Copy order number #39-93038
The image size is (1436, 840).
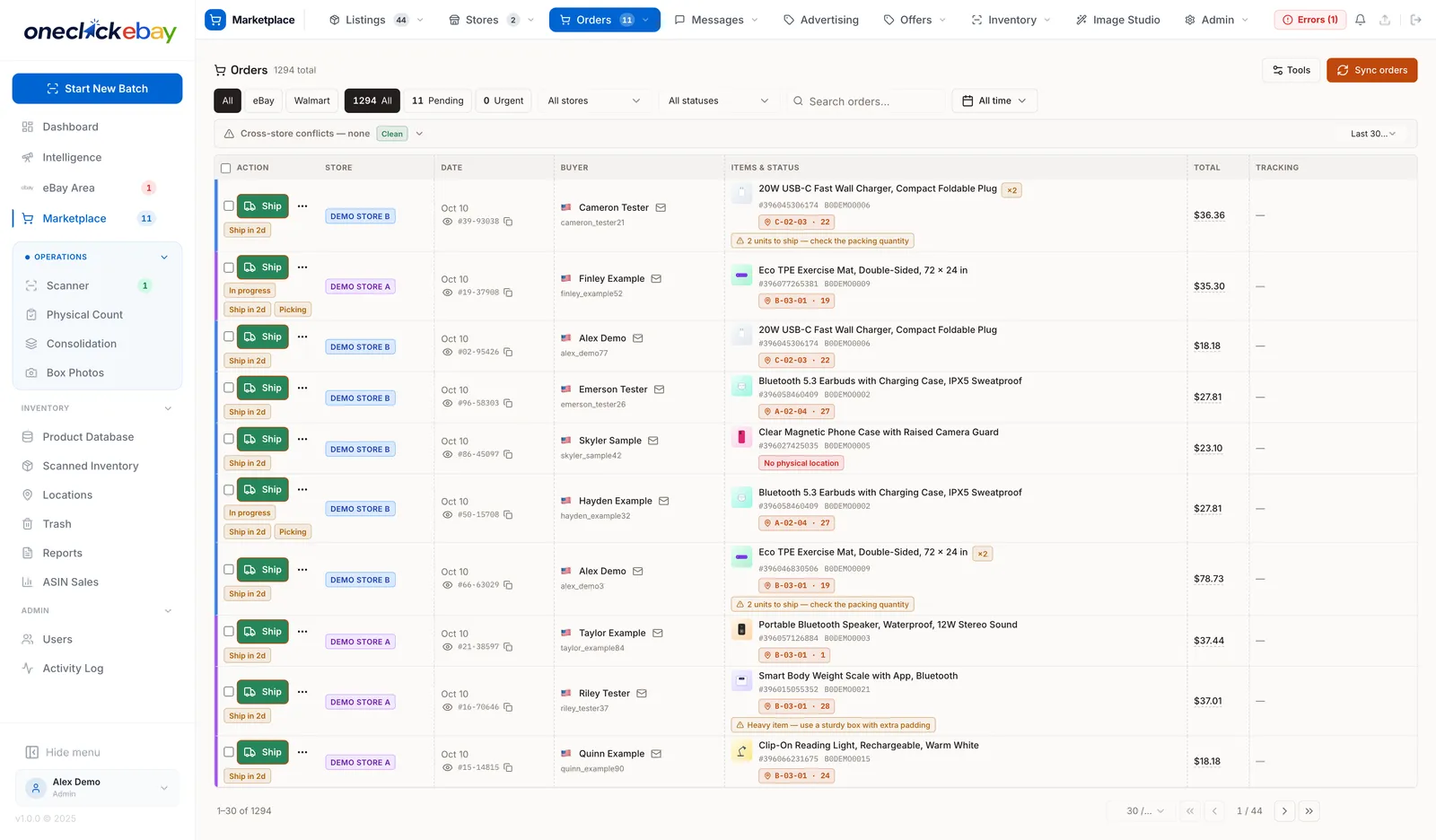tap(508, 222)
